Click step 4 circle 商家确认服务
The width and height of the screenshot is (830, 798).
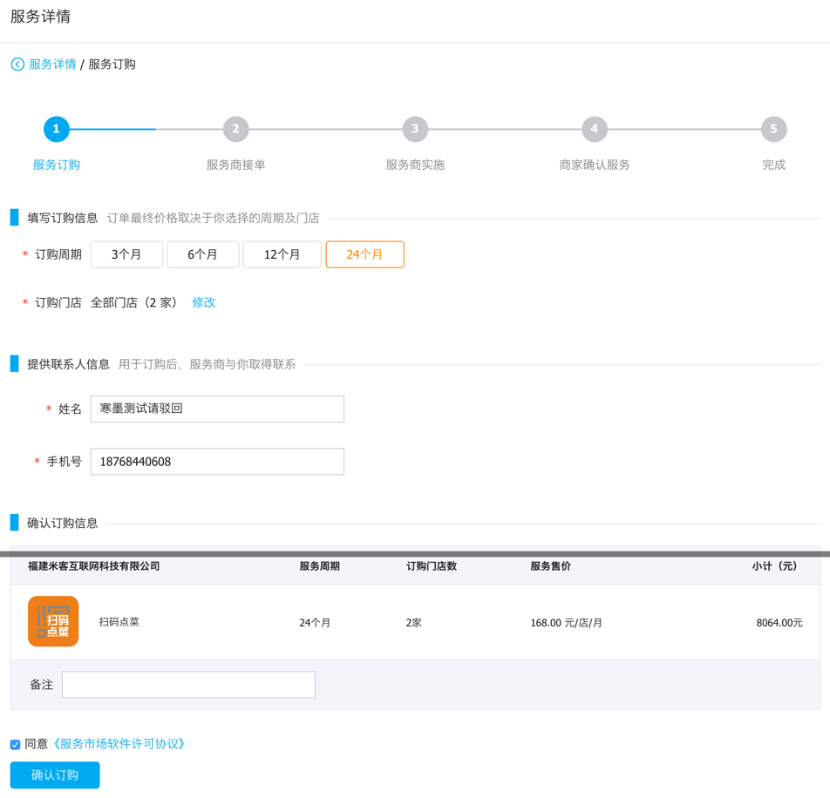point(594,129)
